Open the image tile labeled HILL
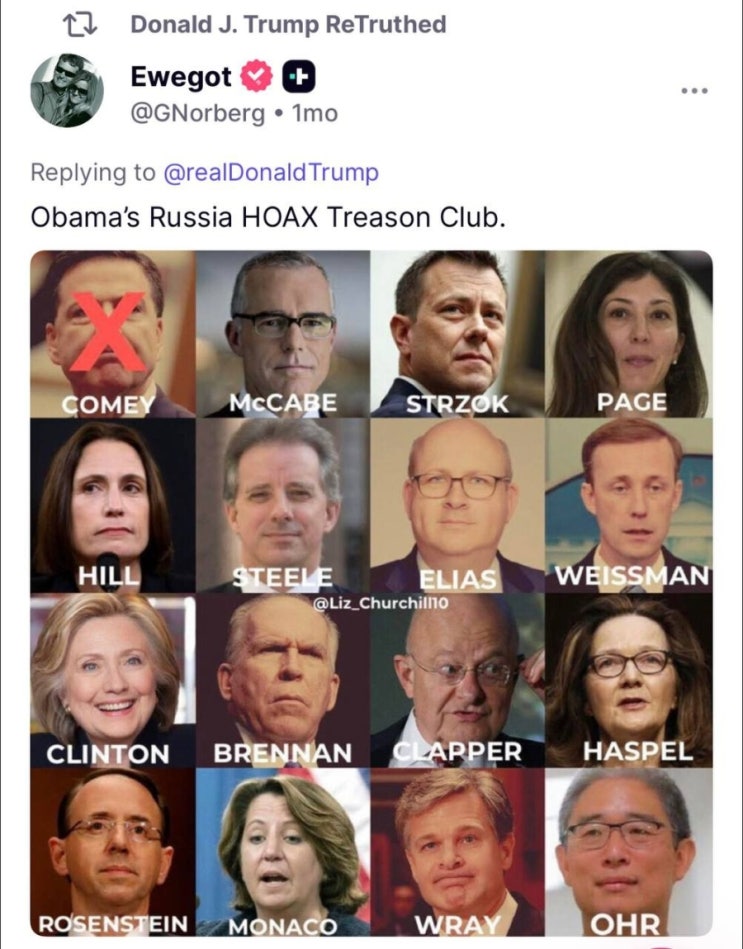Viewport: 743px width, 949px height. click(x=113, y=505)
